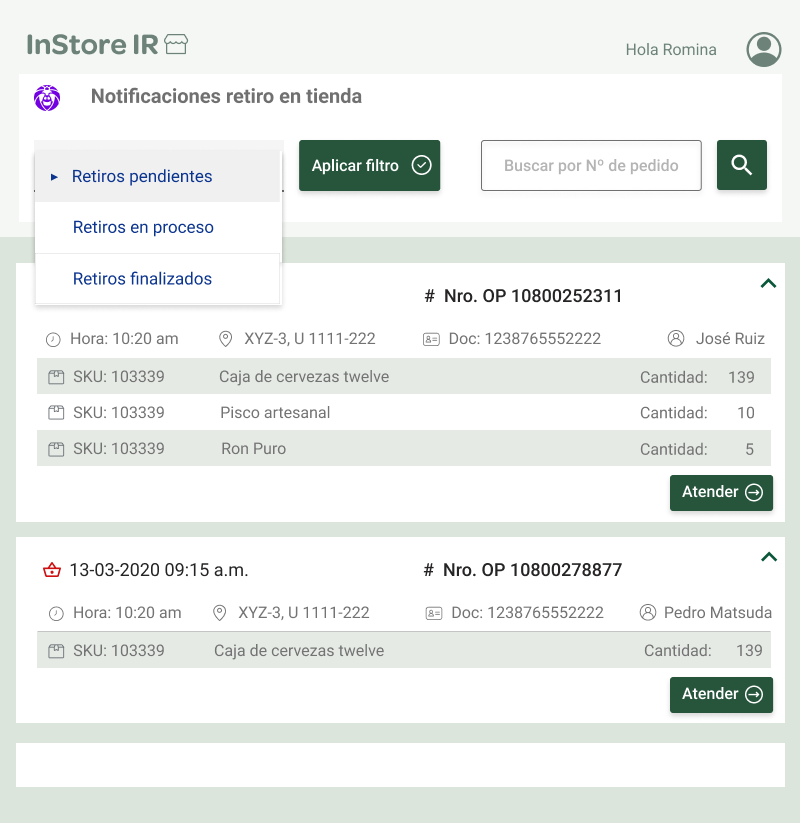The image size is (800, 831).
Task: Collapse the 10800278877 order card chevron
Action: [x=768, y=557]
